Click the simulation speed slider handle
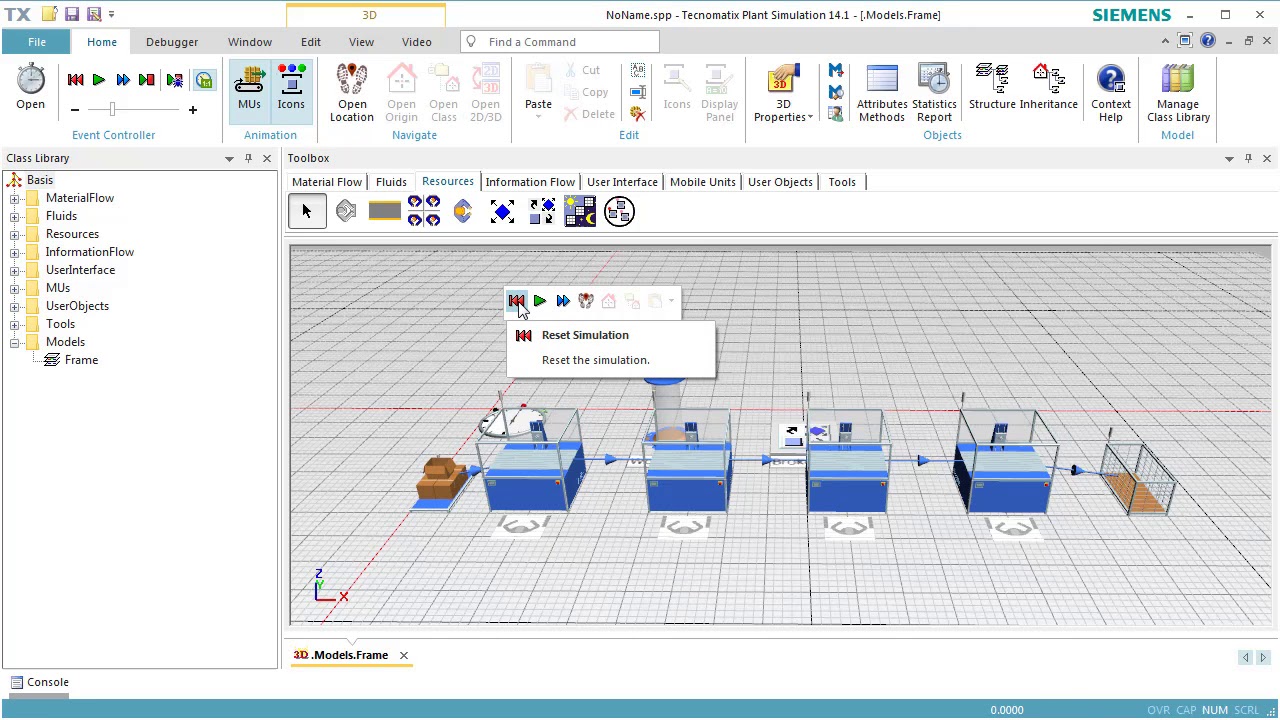1280x720 pixels. click(x=112, y=109)
